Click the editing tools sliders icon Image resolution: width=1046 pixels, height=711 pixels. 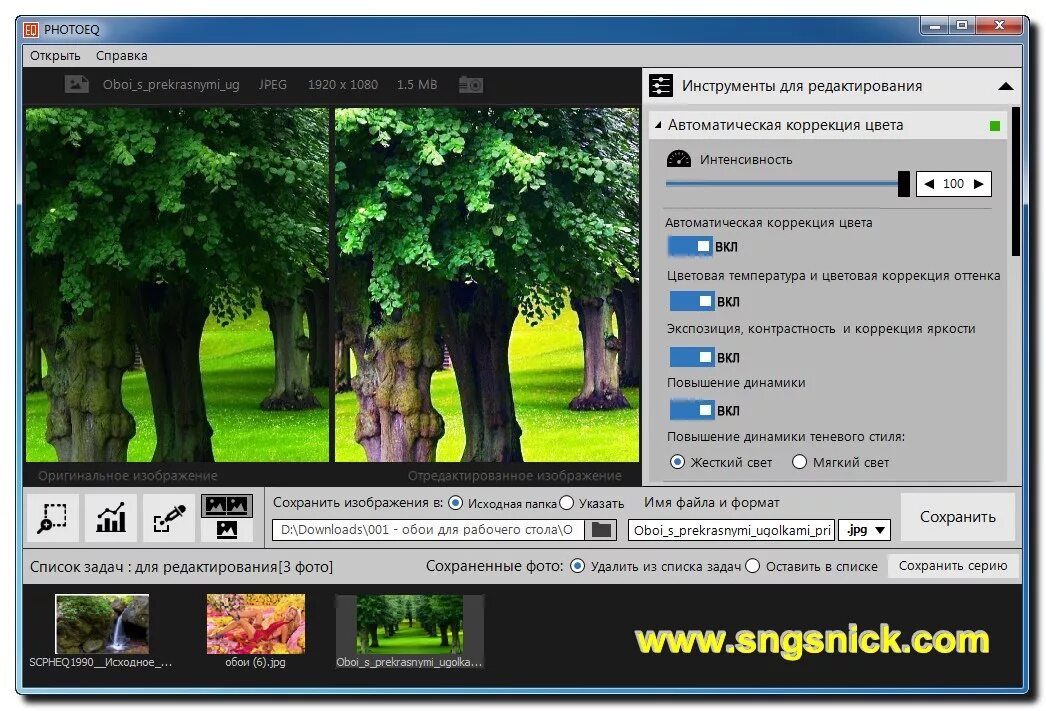tap(660, 86)
